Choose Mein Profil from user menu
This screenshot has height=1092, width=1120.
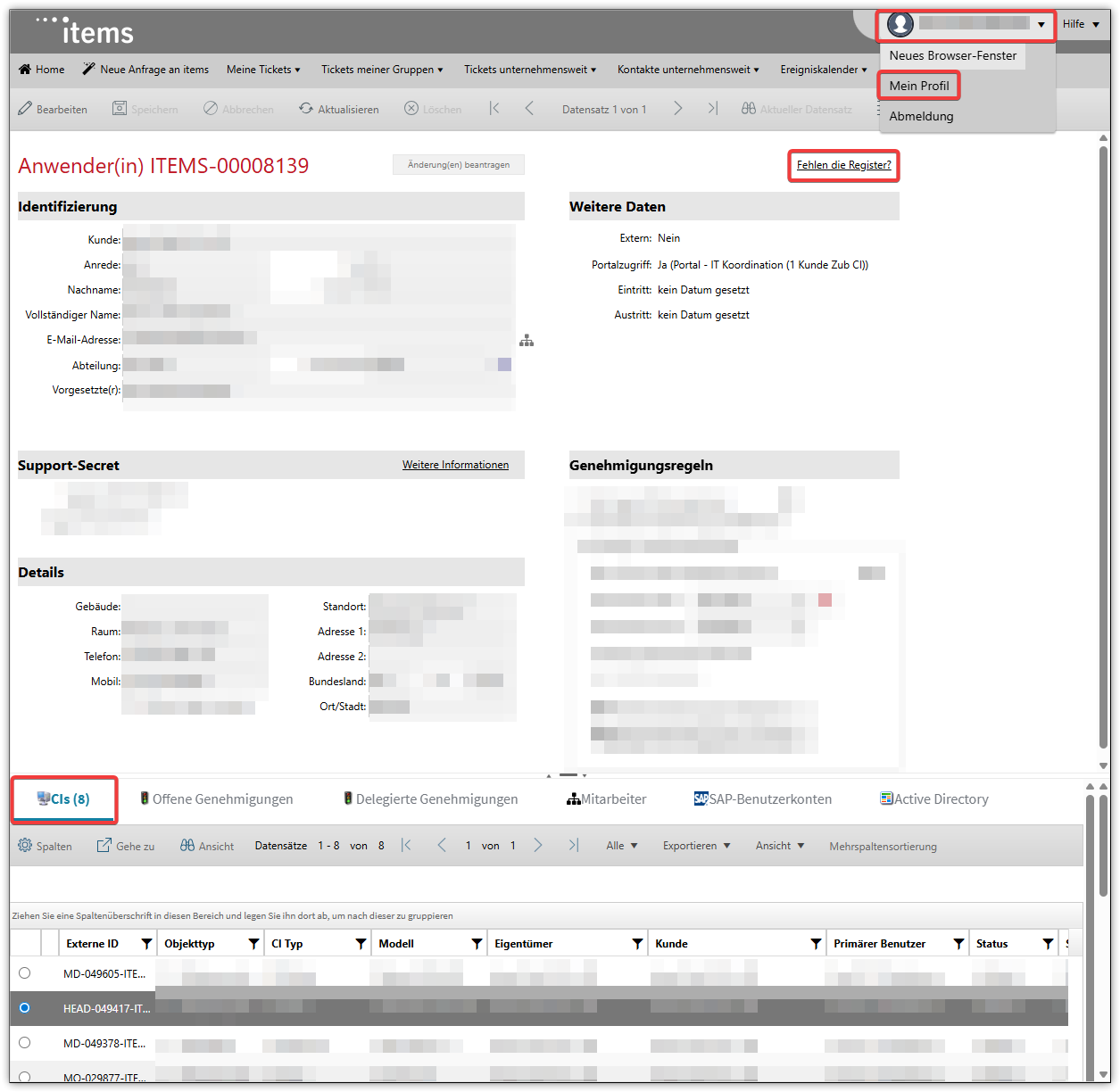point(919,86)
